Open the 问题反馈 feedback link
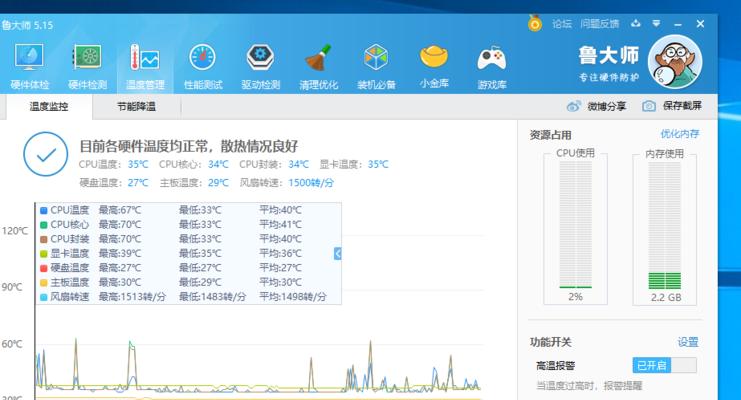Screen dimensions: 741x400 [x=600, y=24]
